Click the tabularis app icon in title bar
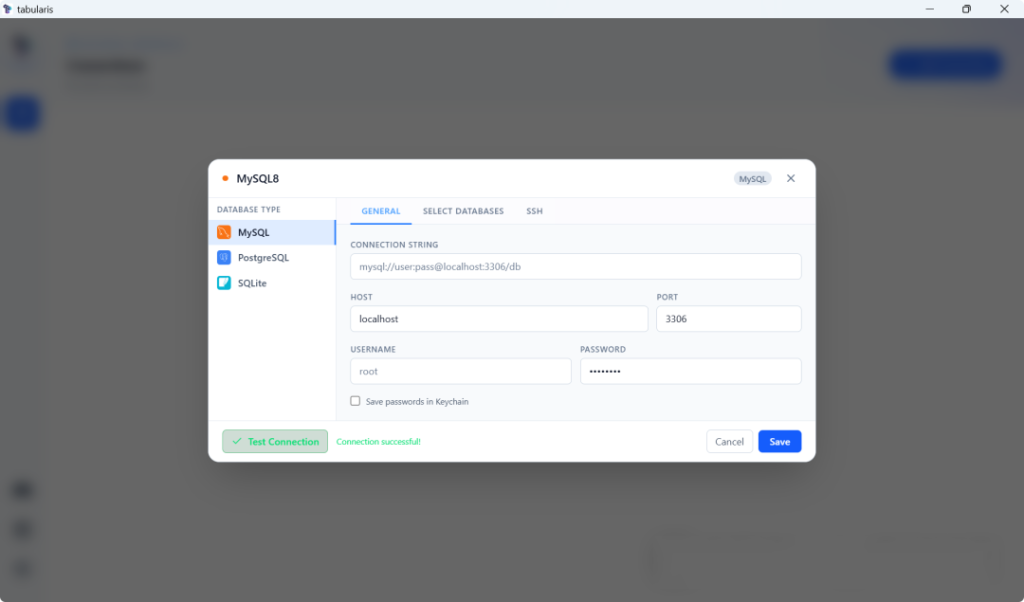 click(x=8, y=9)
